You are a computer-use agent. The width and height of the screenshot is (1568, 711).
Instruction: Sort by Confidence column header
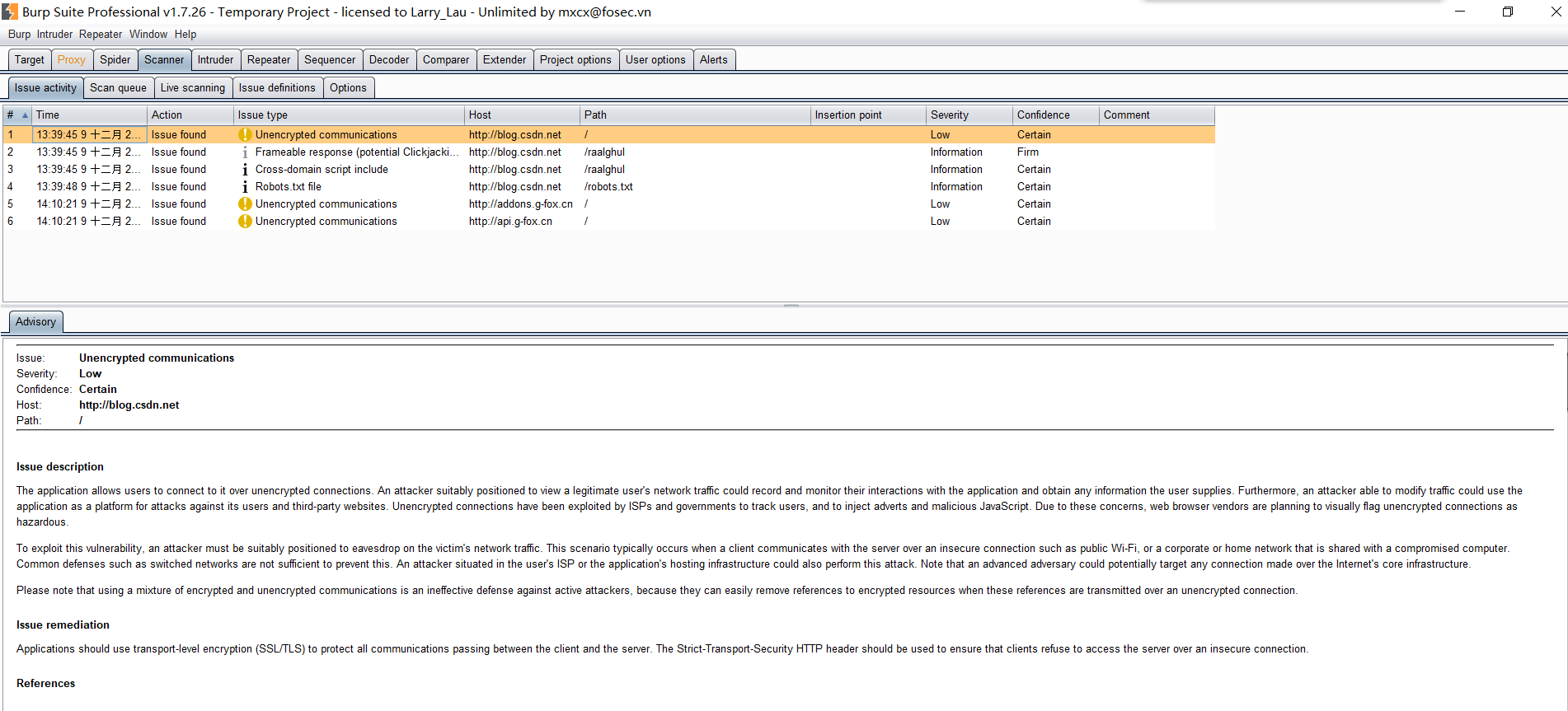[1056, 115]
